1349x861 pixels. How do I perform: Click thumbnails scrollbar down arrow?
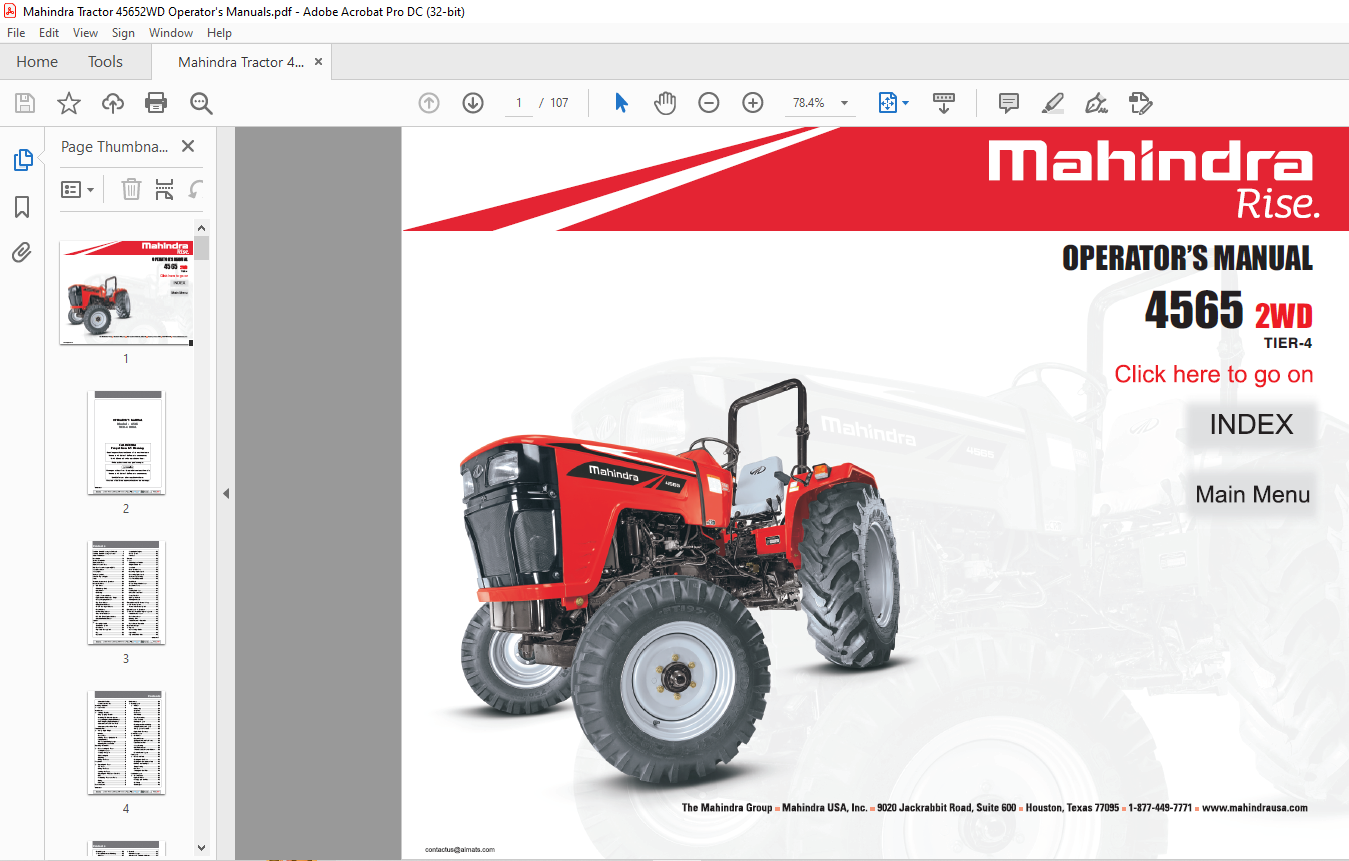pyautogui.click(x=202, y=848)
